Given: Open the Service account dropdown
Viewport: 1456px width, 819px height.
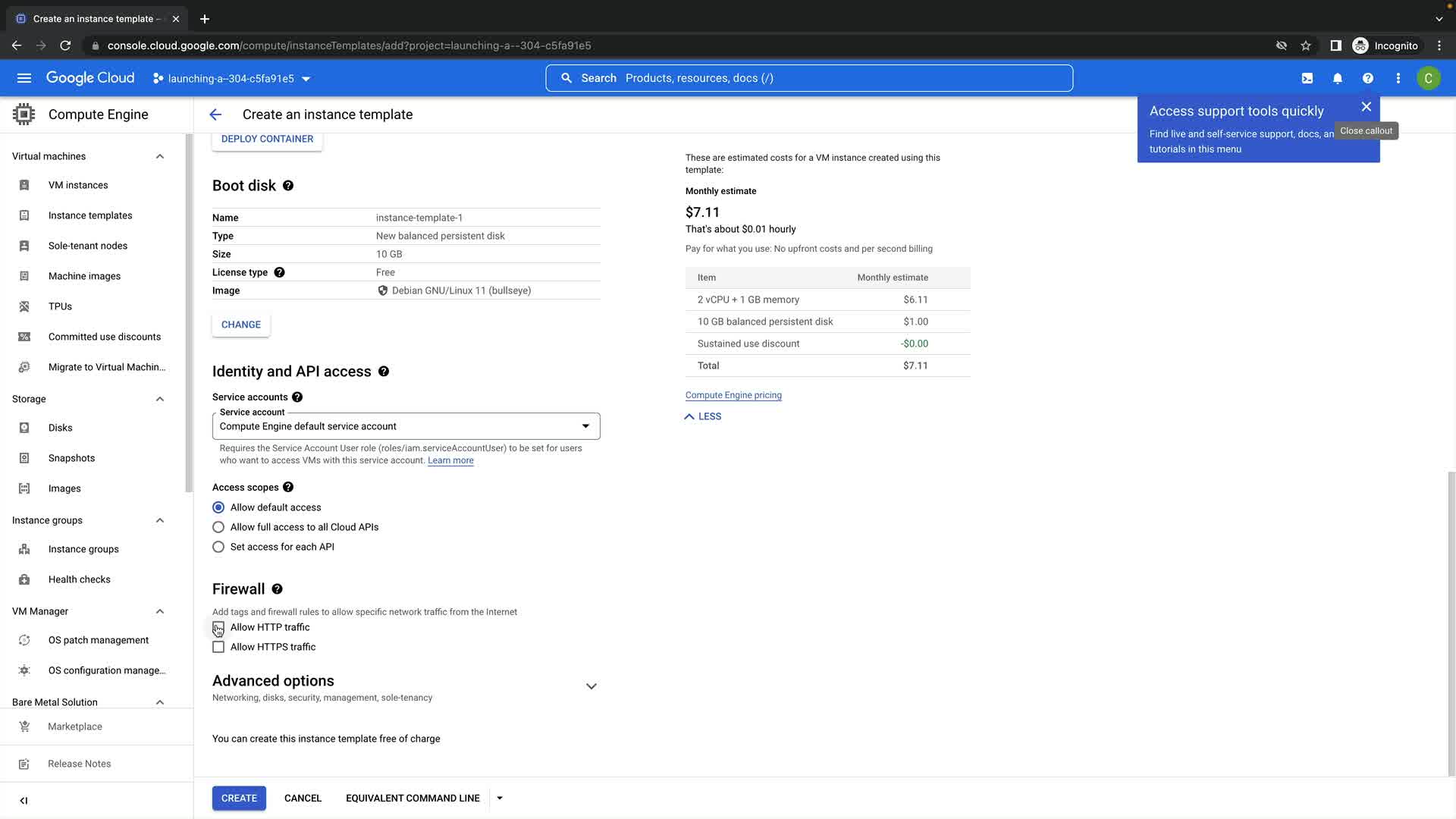Looking at the screenshot, I should click(406, 426).
